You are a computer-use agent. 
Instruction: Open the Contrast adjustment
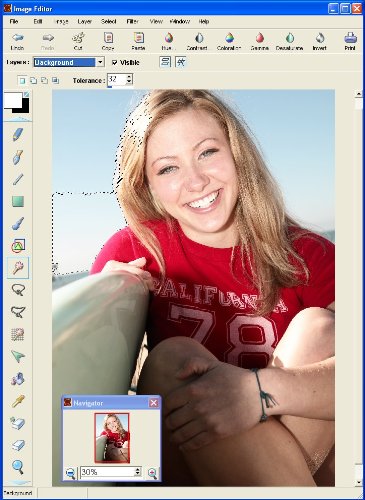(198, 41)
